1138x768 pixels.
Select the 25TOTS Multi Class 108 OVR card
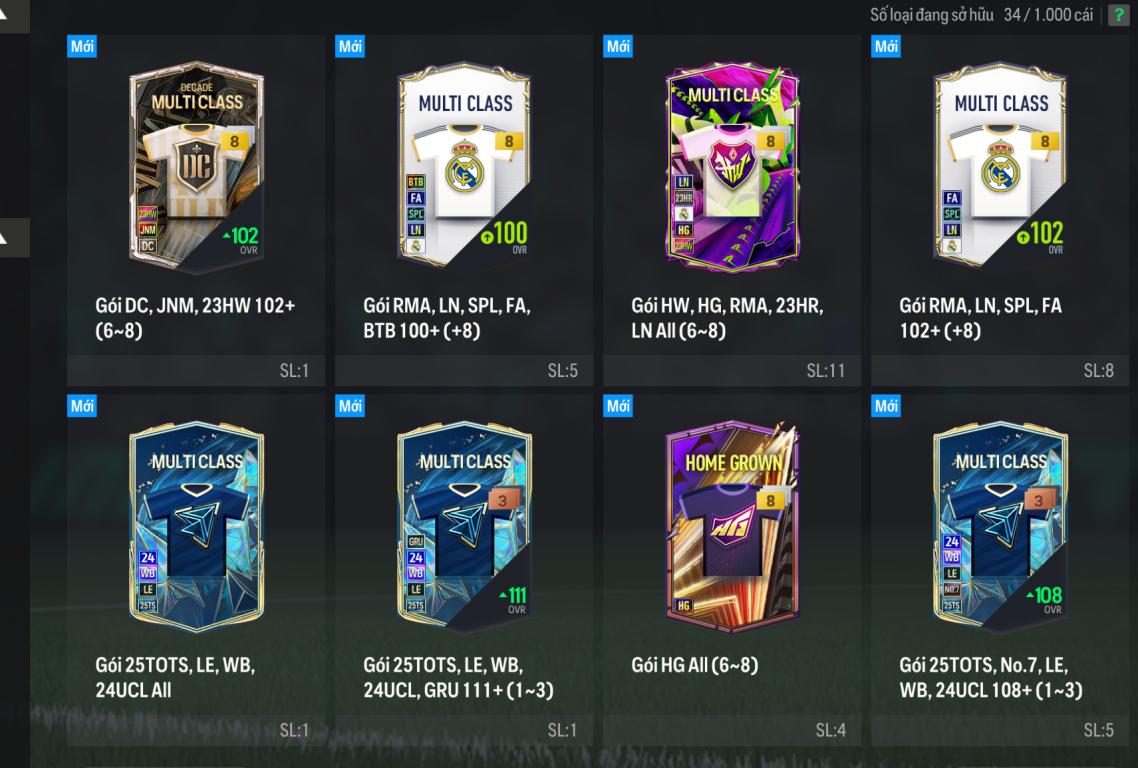coord(1000,527)
